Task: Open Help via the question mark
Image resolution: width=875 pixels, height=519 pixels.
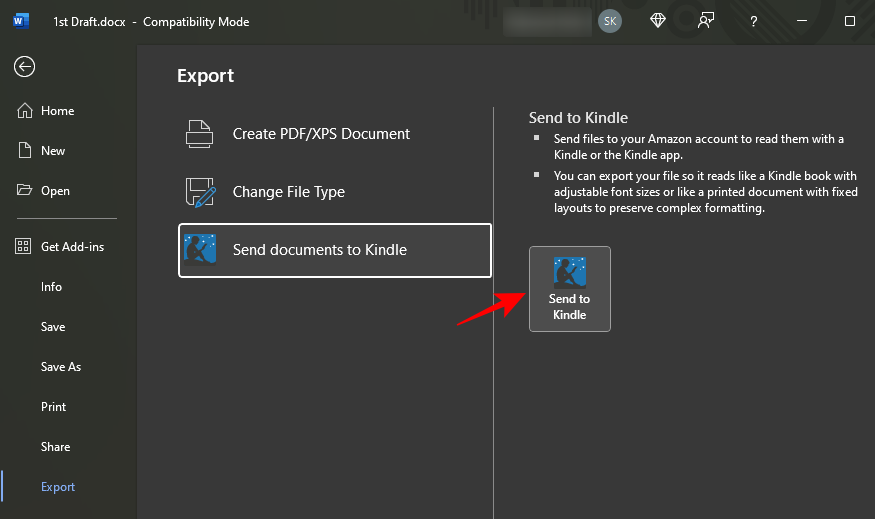Action: [x=754, y=21]
